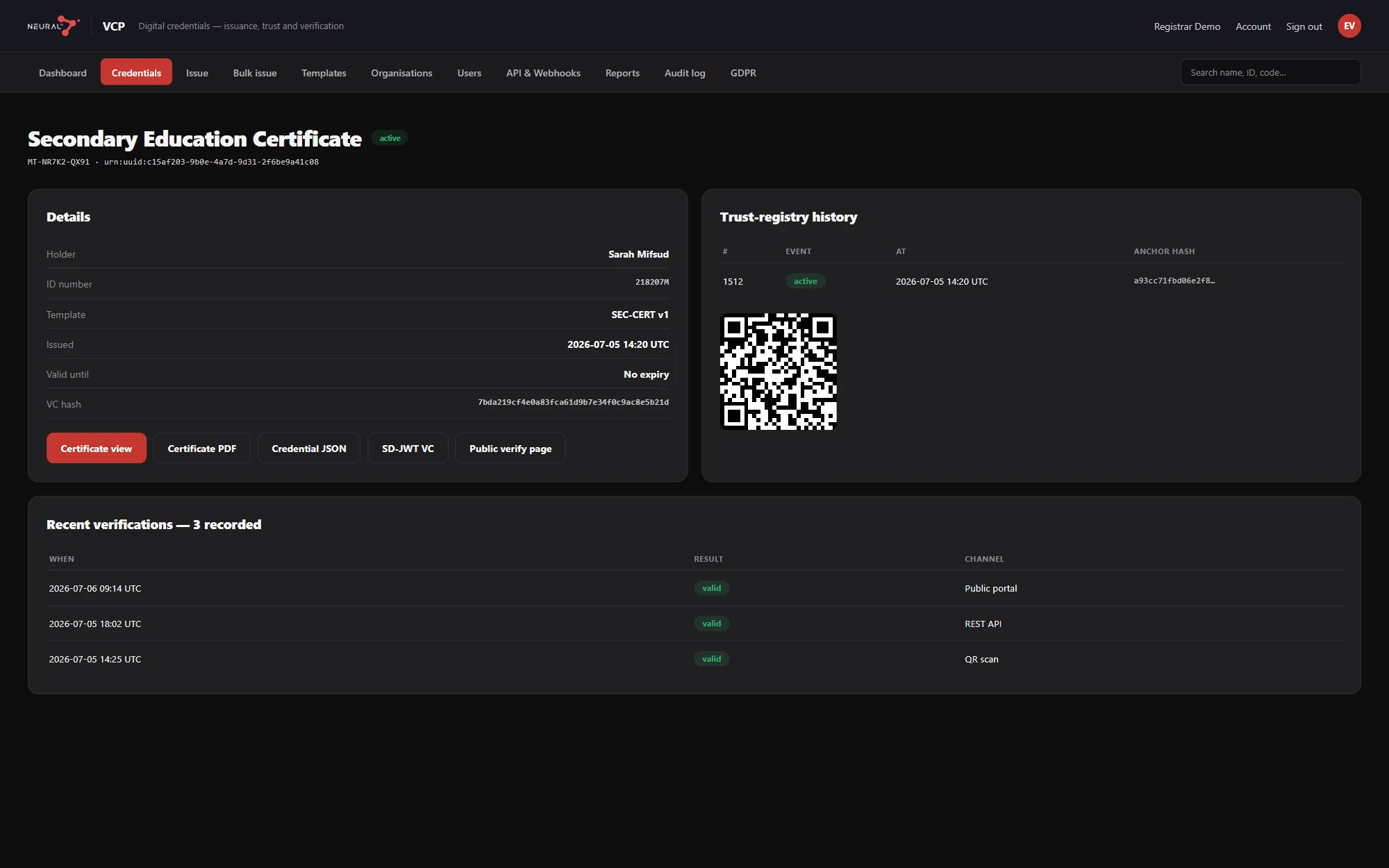
Task: Open the Account link
Action: [x=1253, y=26]
